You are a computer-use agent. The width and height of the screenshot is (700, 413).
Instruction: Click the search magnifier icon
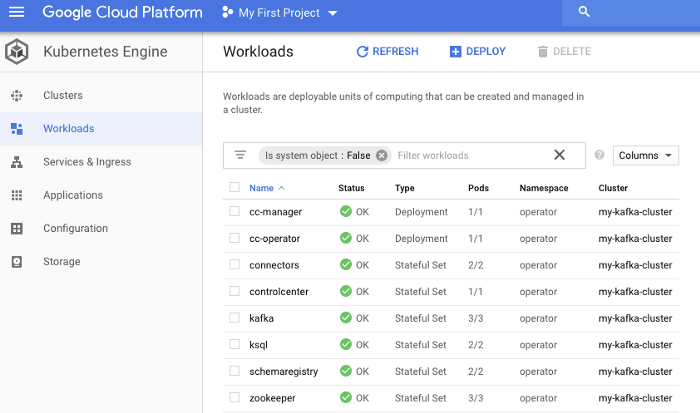click(584, 12)
